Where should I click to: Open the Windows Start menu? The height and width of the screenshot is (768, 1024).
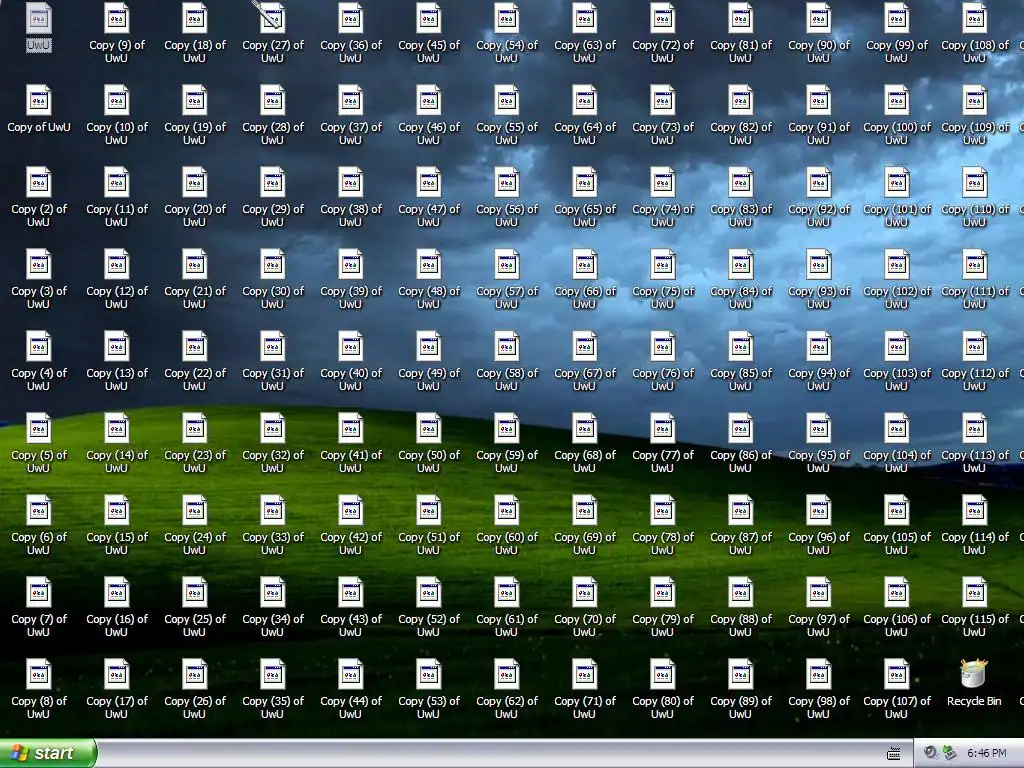48,753
